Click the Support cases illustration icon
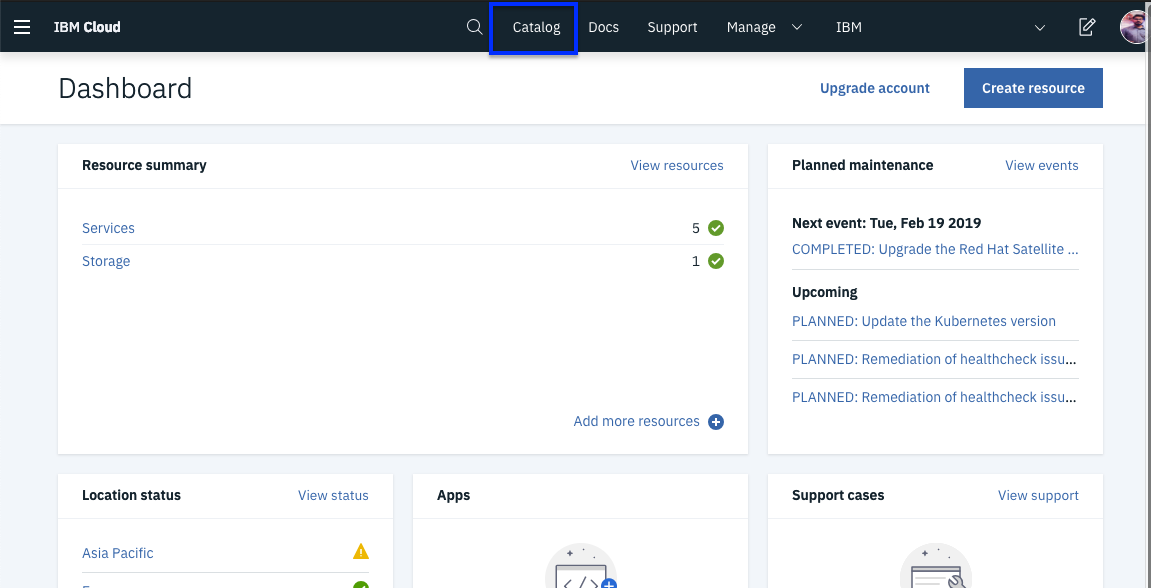Screen dimensions: 1151x588 click(x=935, y=566)
